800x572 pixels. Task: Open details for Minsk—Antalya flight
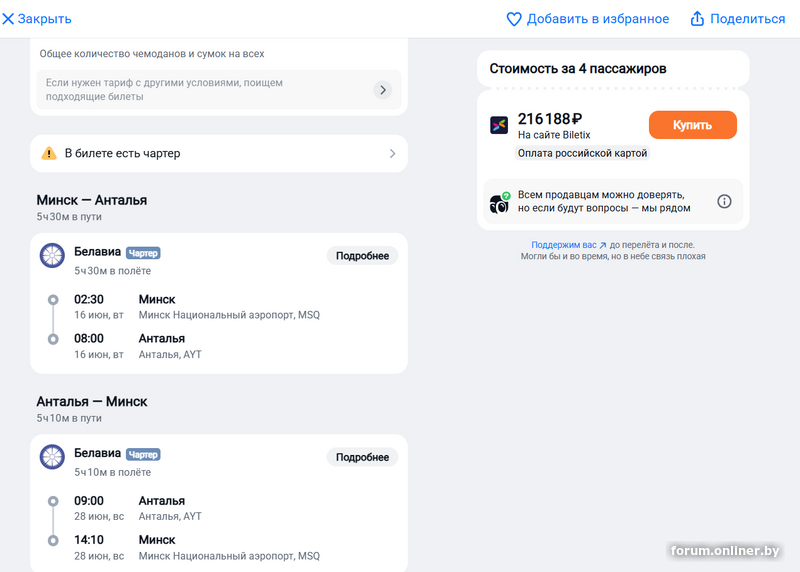[362, 256]
